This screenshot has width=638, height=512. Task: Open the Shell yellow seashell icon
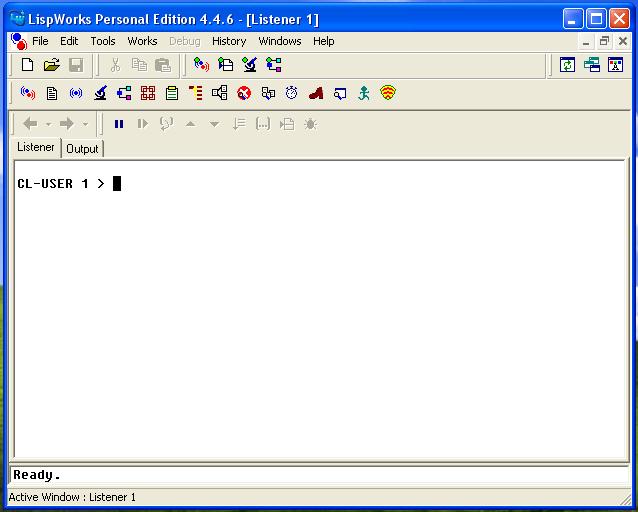point(388,93)
